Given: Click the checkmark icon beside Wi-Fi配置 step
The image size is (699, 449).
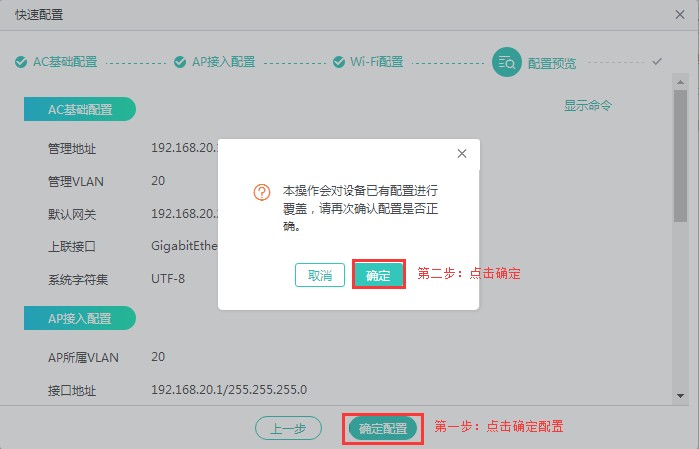Looking at the screenshot, I should [338, 62].
